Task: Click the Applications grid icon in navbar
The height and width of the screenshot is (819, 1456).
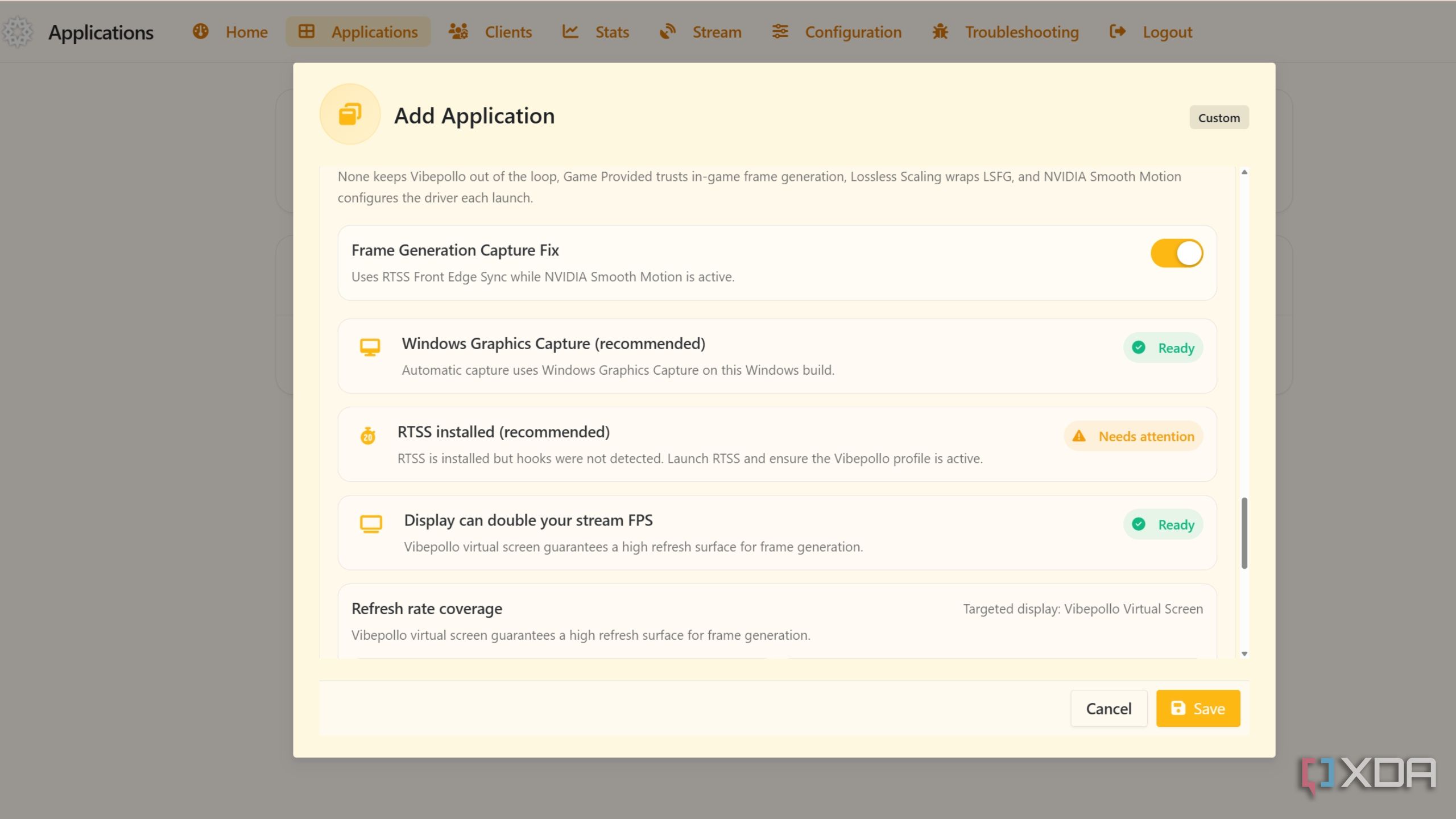Action: (x=306, y=31)
